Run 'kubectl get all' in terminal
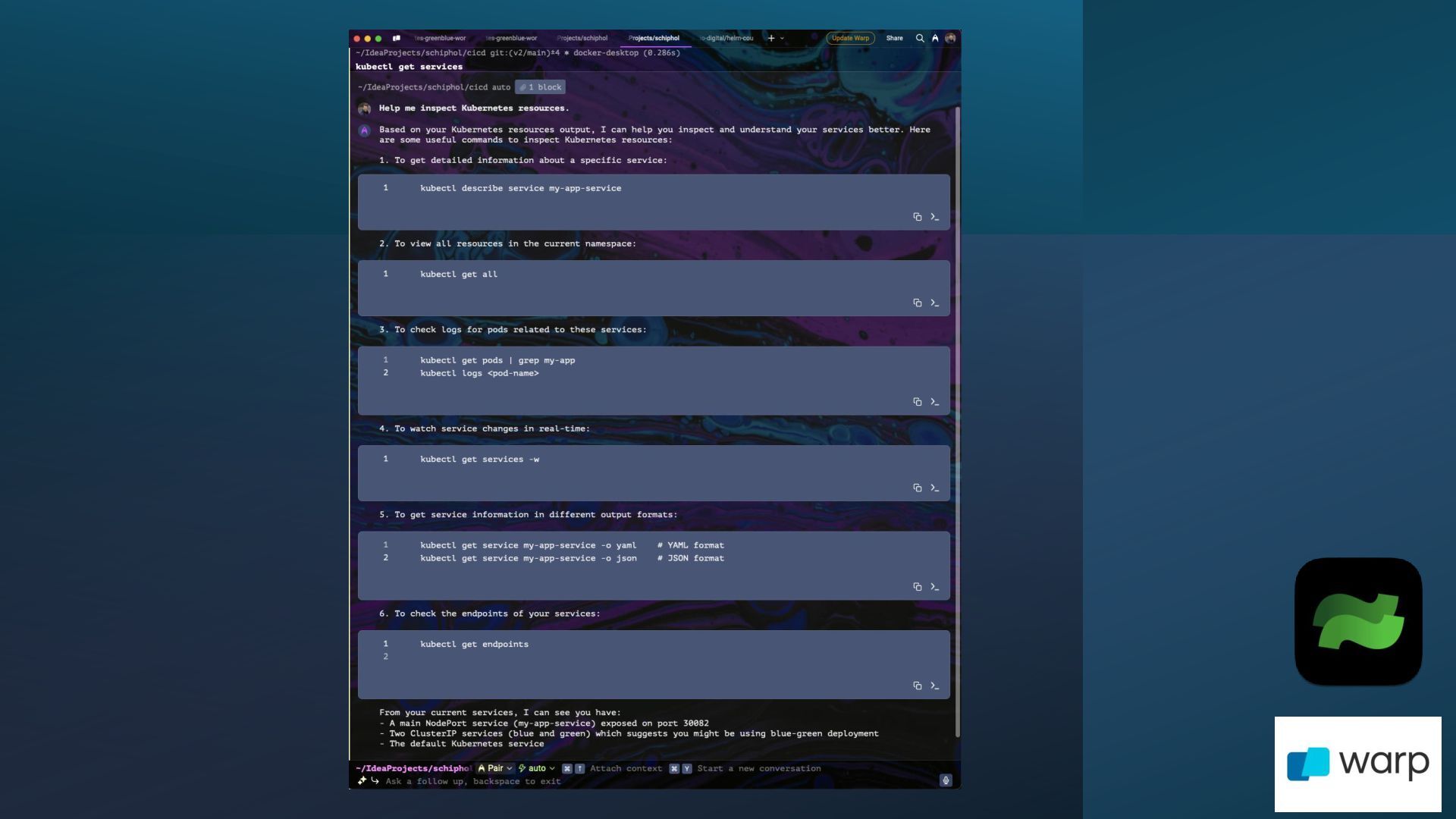This screenshot has height=819, width=1456. pyautogui.click(x=934, y=303)
